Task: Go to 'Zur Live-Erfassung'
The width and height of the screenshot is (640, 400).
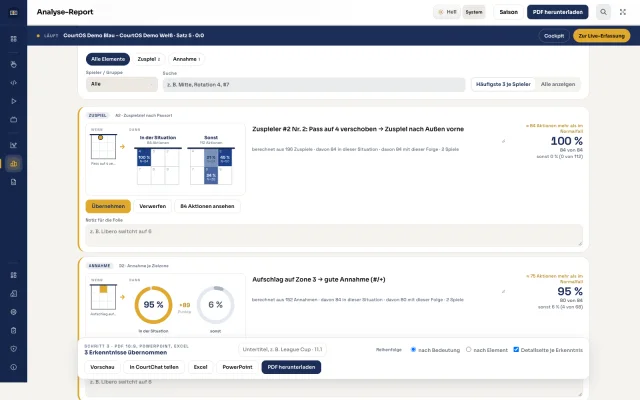Action: tap(601, 36)
